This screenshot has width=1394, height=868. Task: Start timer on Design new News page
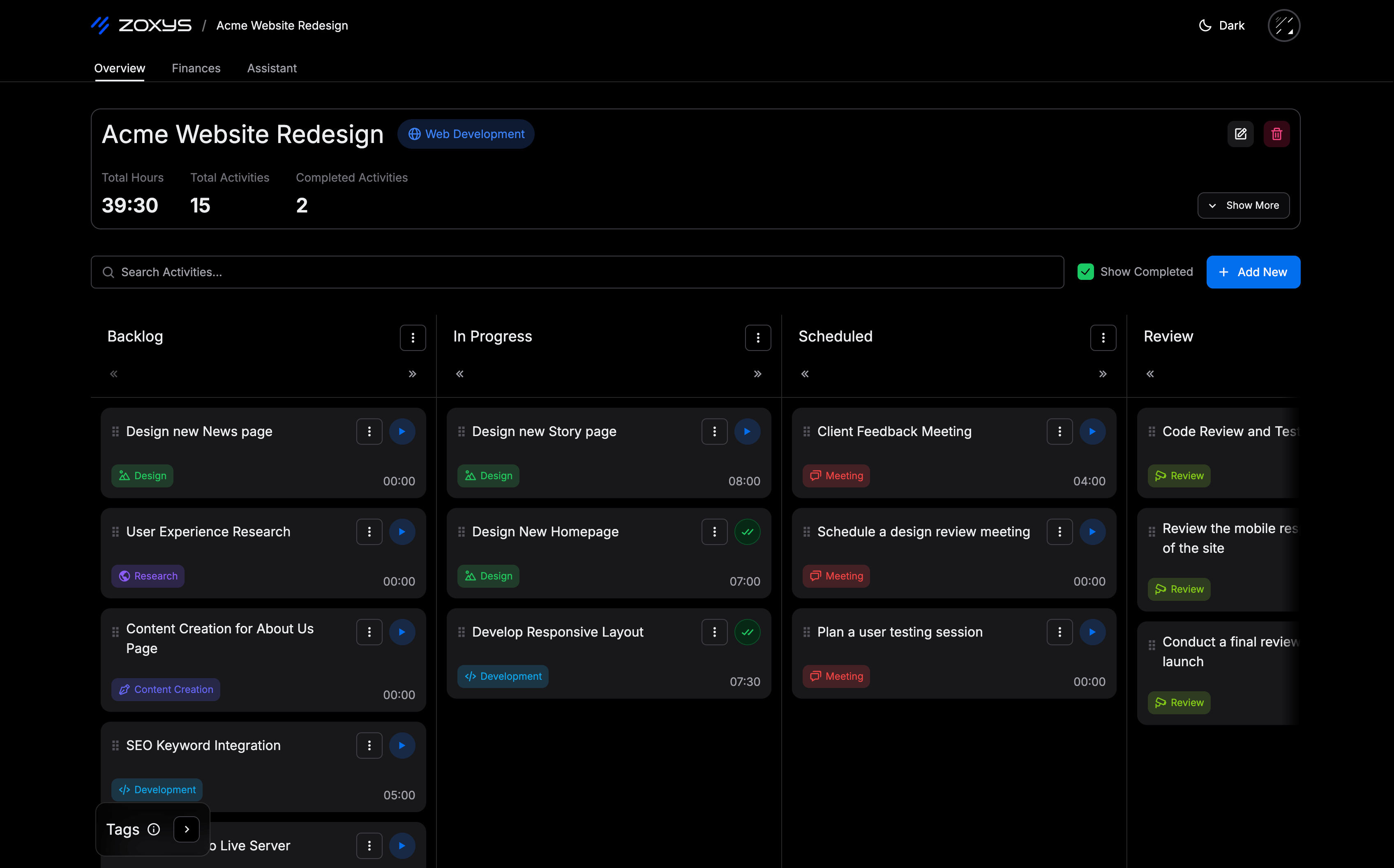point(402,431)
